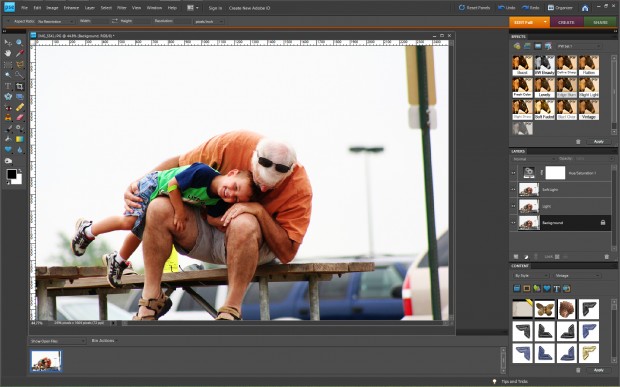
Task: Select the Quick Selection tool
Action: [19, 75]
